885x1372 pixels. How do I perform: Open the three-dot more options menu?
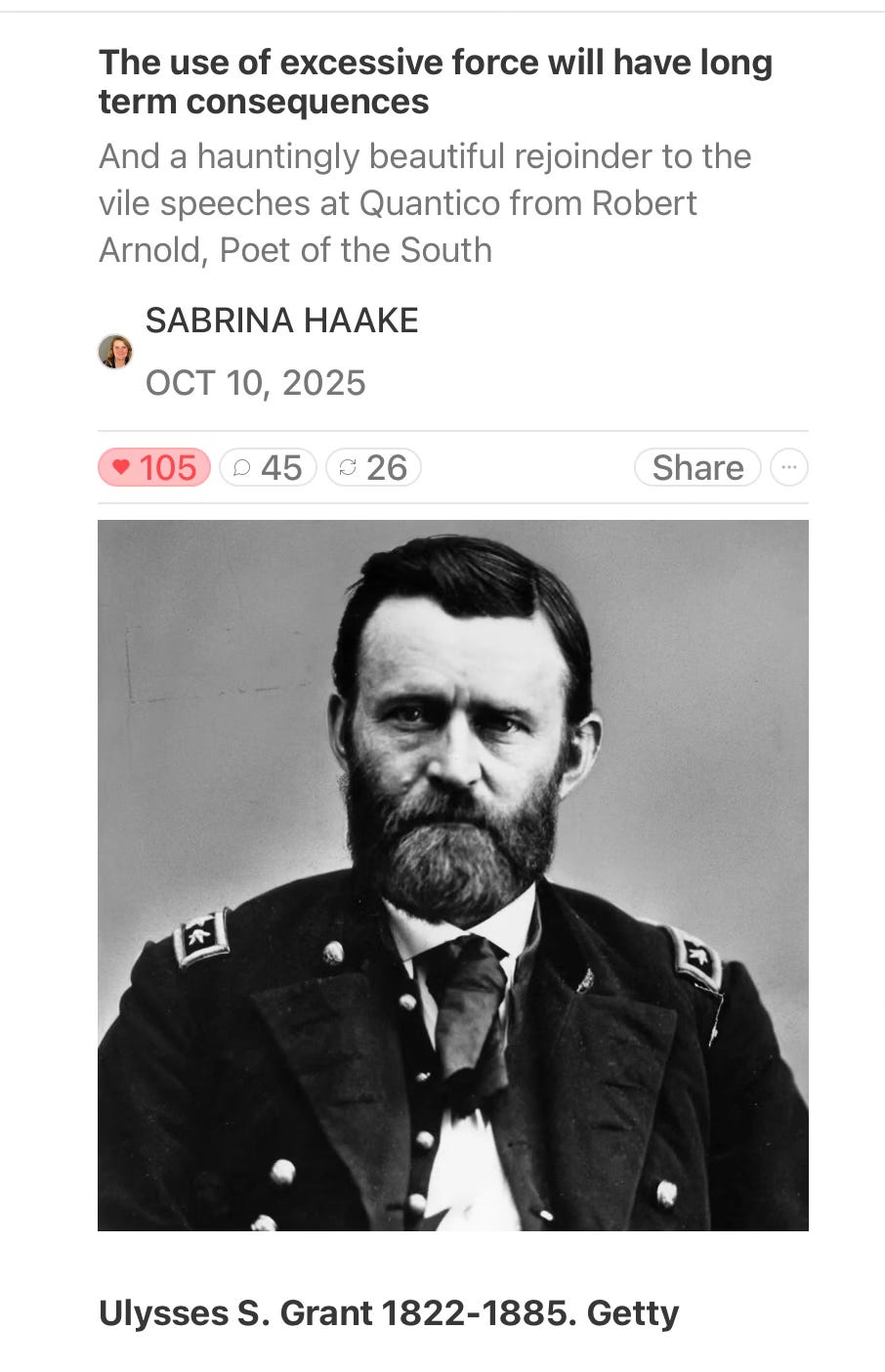789,468
